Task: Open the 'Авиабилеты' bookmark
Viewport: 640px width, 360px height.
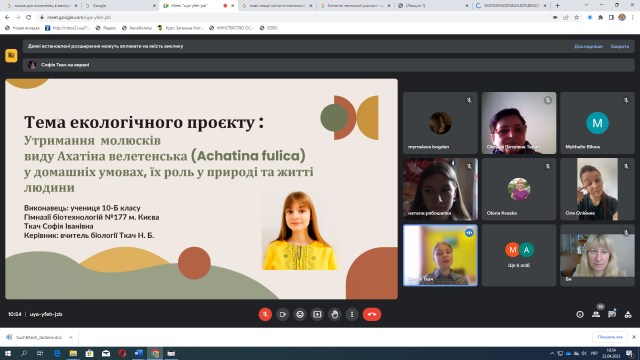Action: 137,28
